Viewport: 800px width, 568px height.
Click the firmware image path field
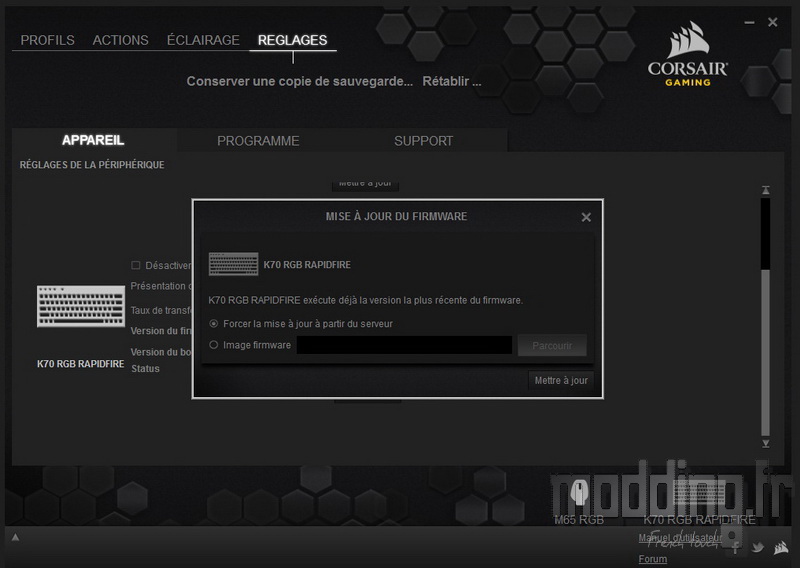click(404, 345)
